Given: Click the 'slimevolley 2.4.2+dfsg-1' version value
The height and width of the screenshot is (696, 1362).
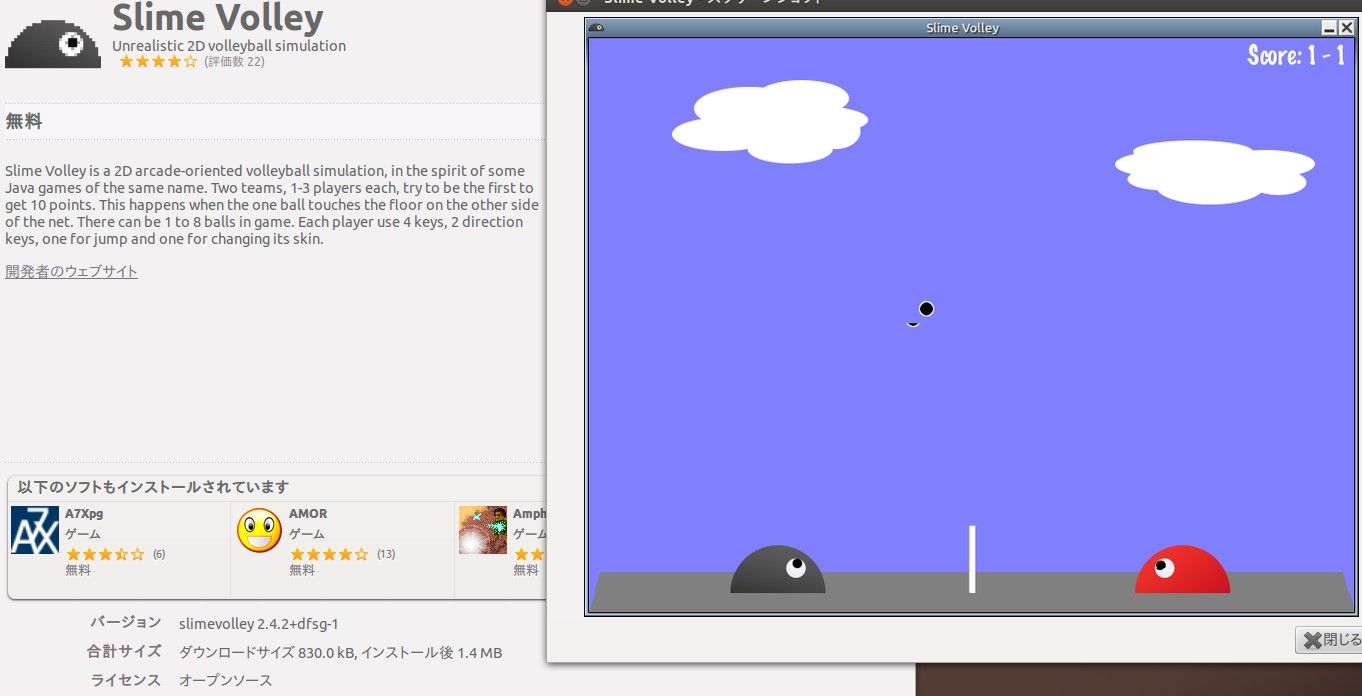Looking at the screenshot, I should pos(259,624).
